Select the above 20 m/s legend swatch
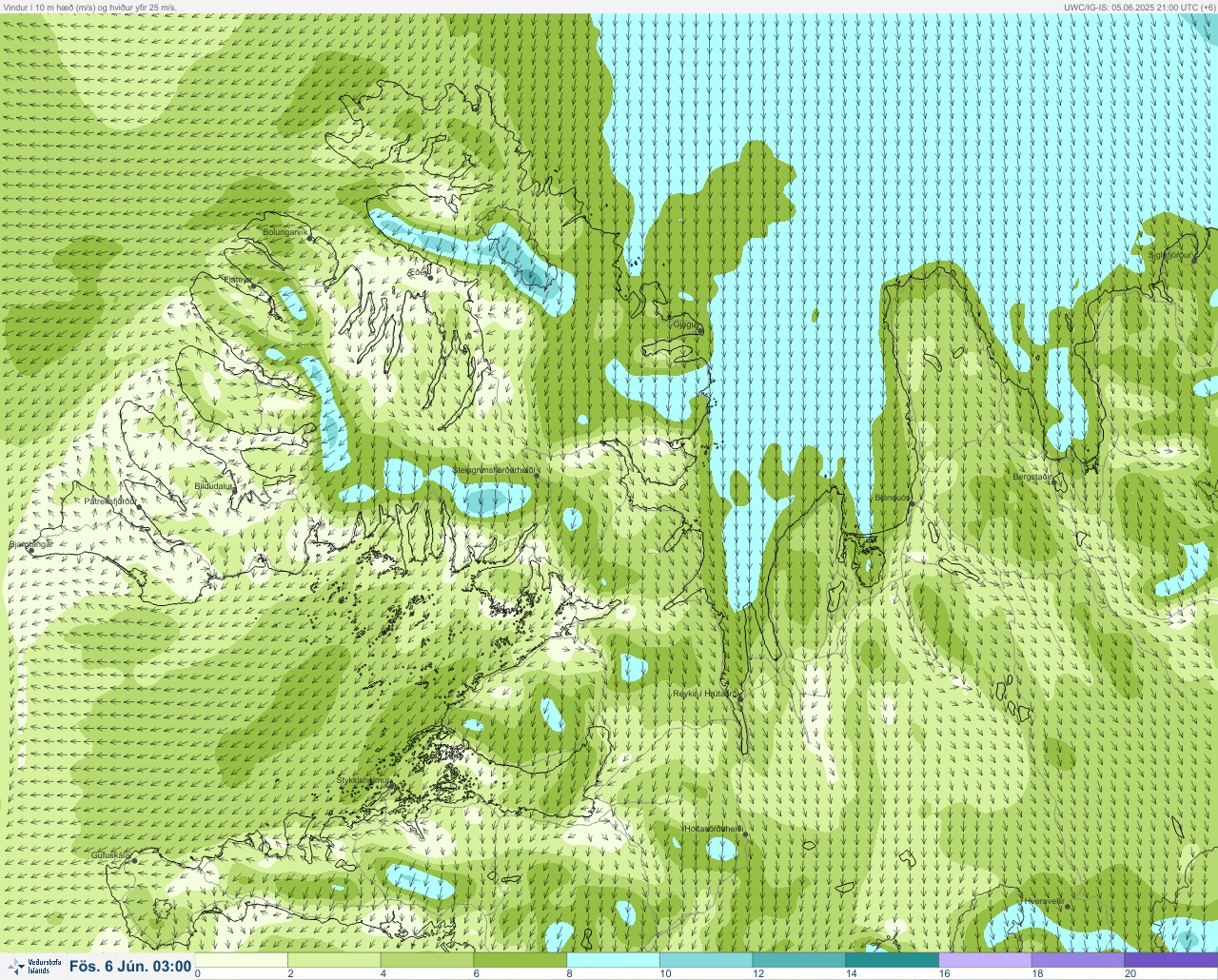The height and width of the screenshot is (980, 1218). [x=1171, y=960]
